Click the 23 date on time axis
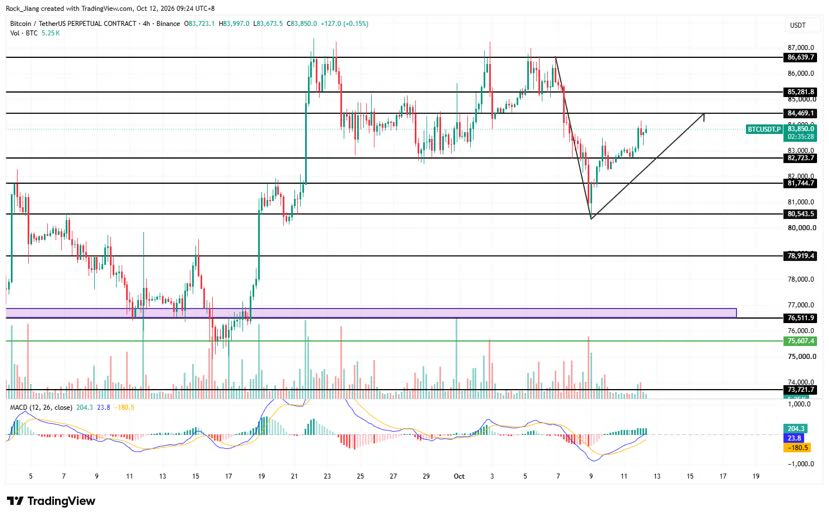829x518 pixels. tap(327, 476)
